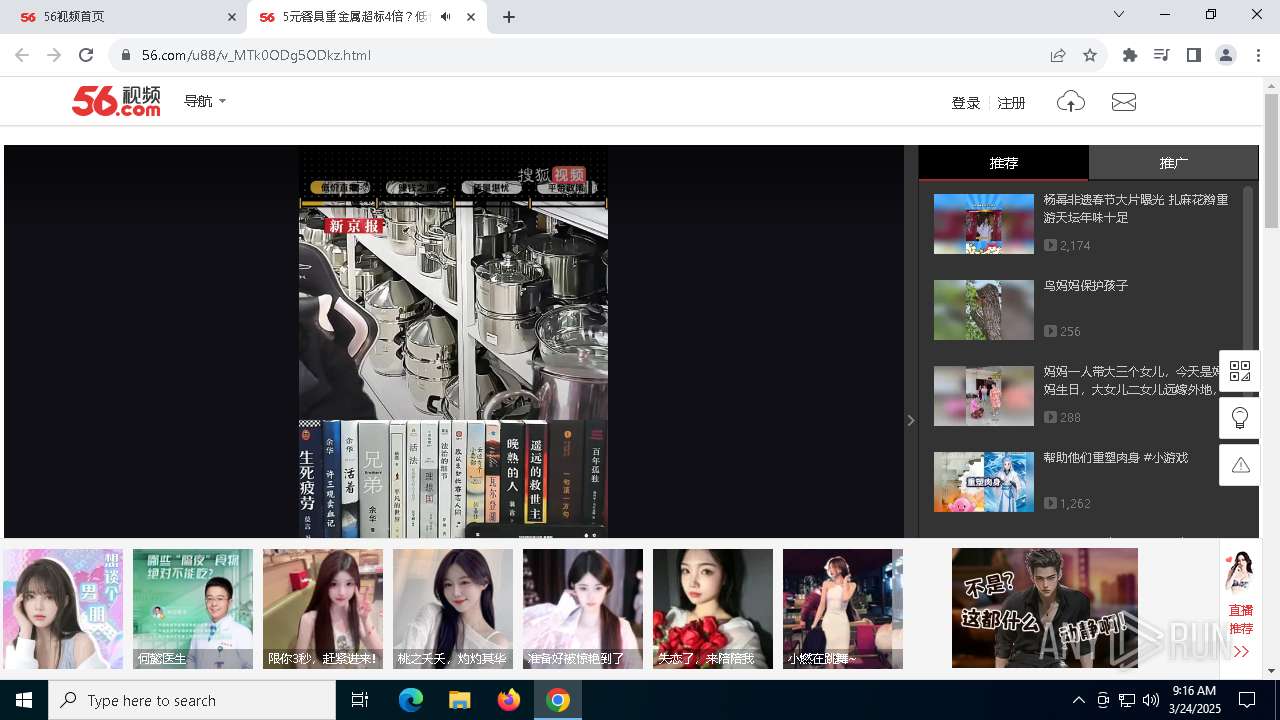Open 帮助他们重塑肉身 game video
This screenshot has height=720, width=1280.
click(x=984, y=482)
